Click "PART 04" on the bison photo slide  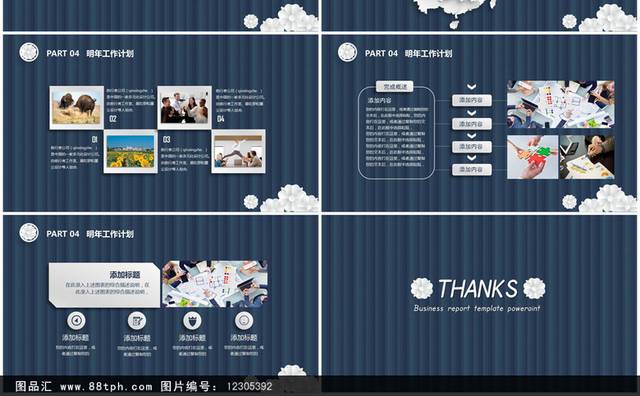pyautogui.click(x=63, y=53)
